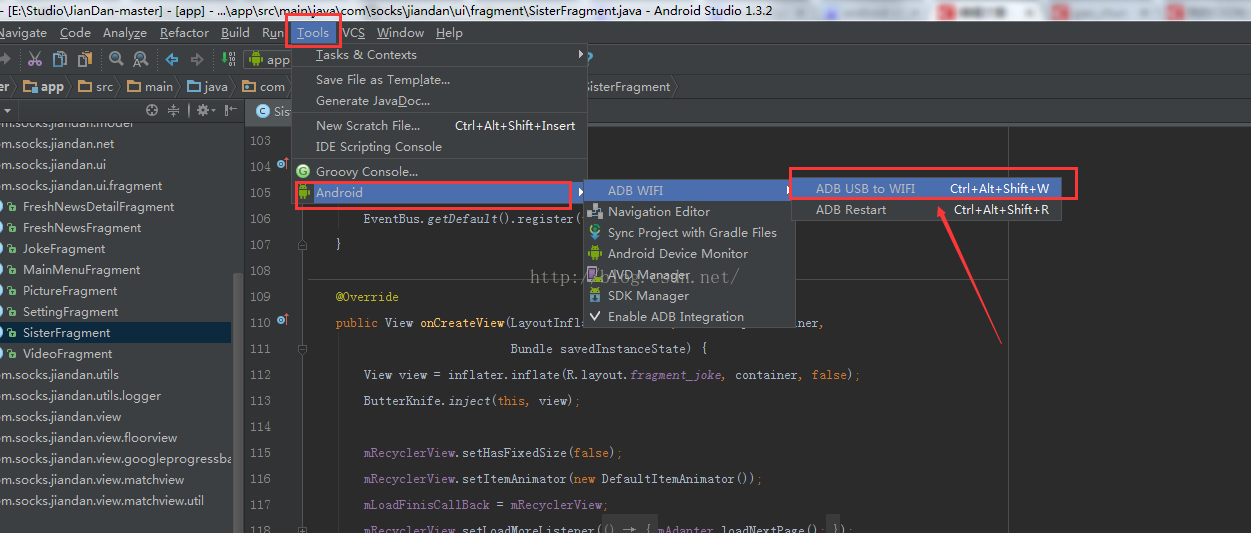Click override gutter icon on line 110
Viewport: 1251px width, 533px height.
283,322
